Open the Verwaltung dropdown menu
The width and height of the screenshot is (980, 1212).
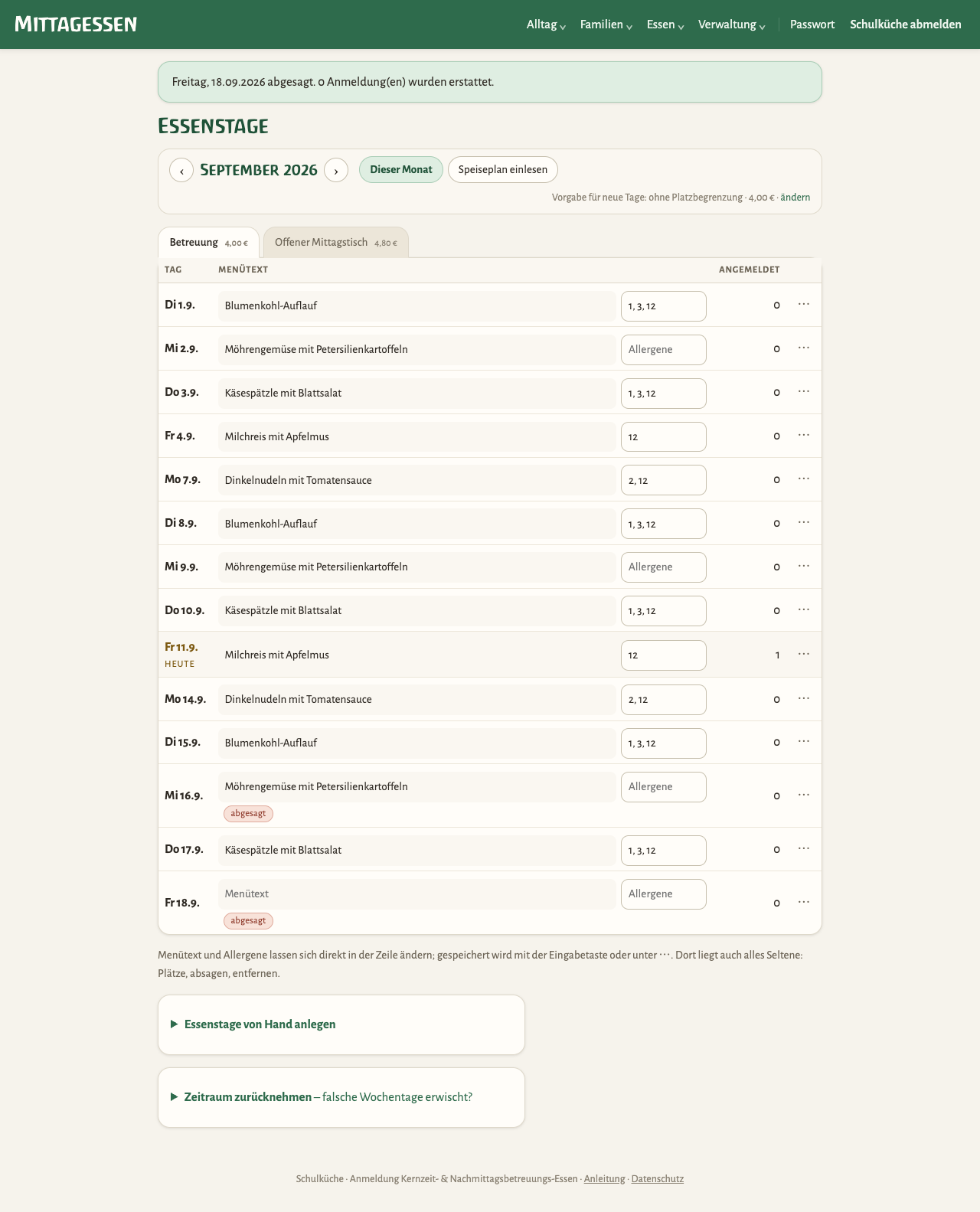tap(732, 25)
